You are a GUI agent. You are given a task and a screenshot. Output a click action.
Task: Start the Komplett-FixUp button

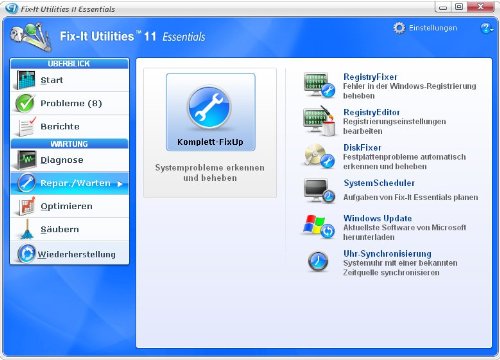(211, 112)
